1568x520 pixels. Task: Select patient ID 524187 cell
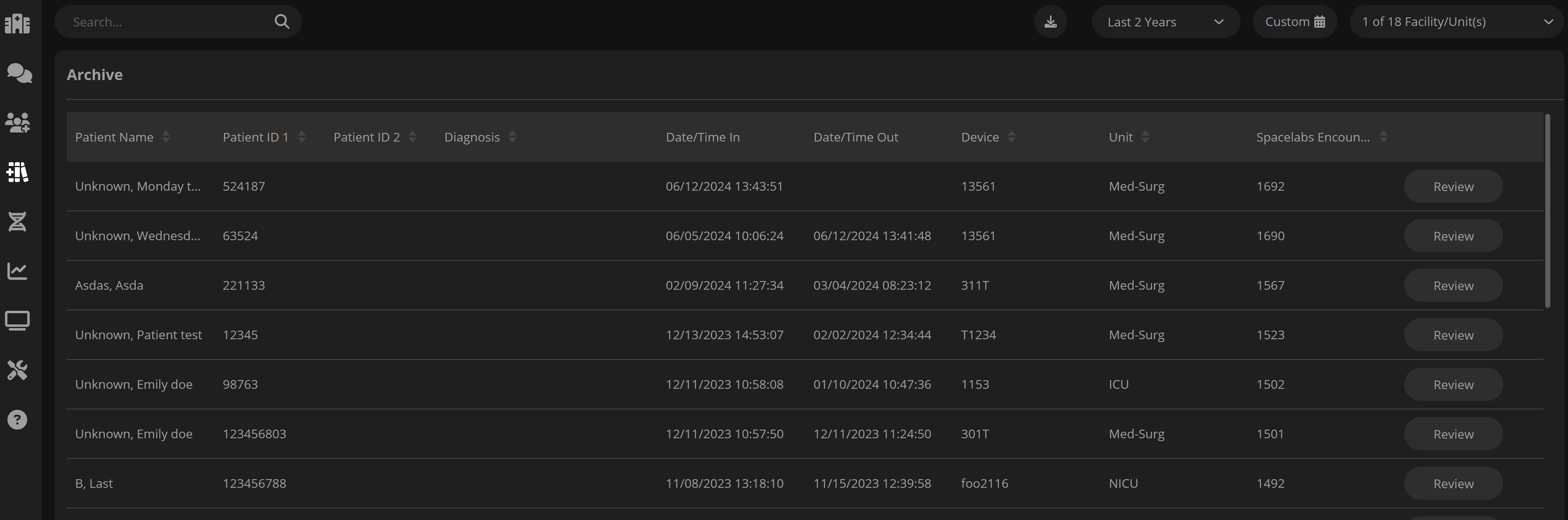coord(243,186)
